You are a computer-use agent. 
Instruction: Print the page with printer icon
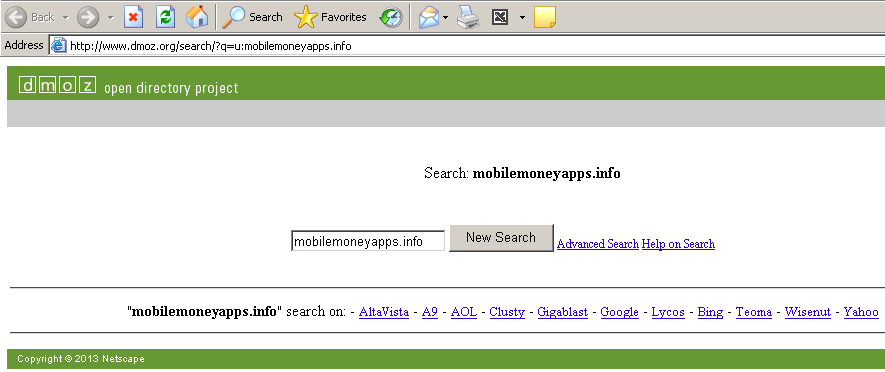point(468,17)
